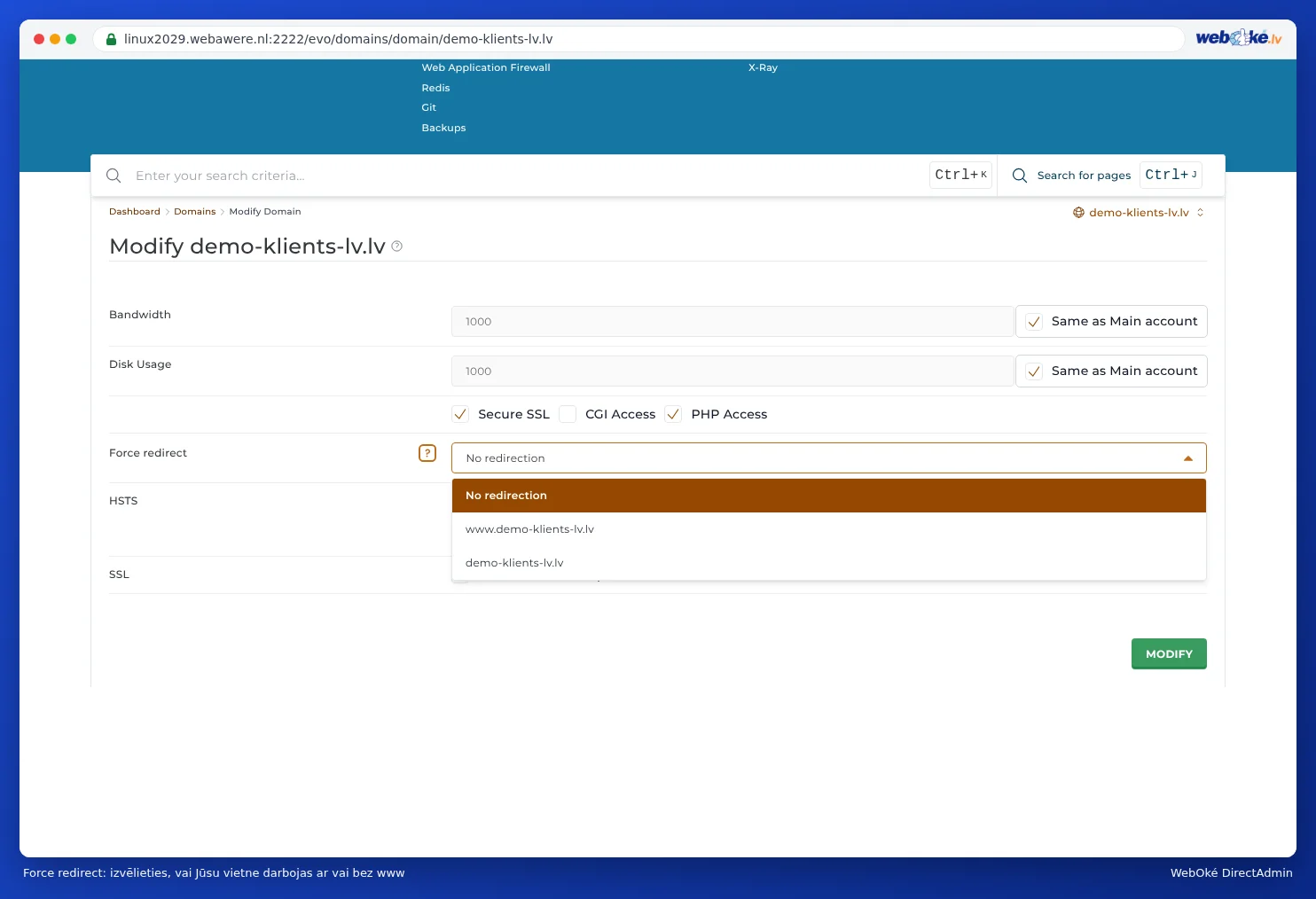Open Web Application Firewall link
The height and width of the screenshot is (899, 1316).
tap(486, 67)
